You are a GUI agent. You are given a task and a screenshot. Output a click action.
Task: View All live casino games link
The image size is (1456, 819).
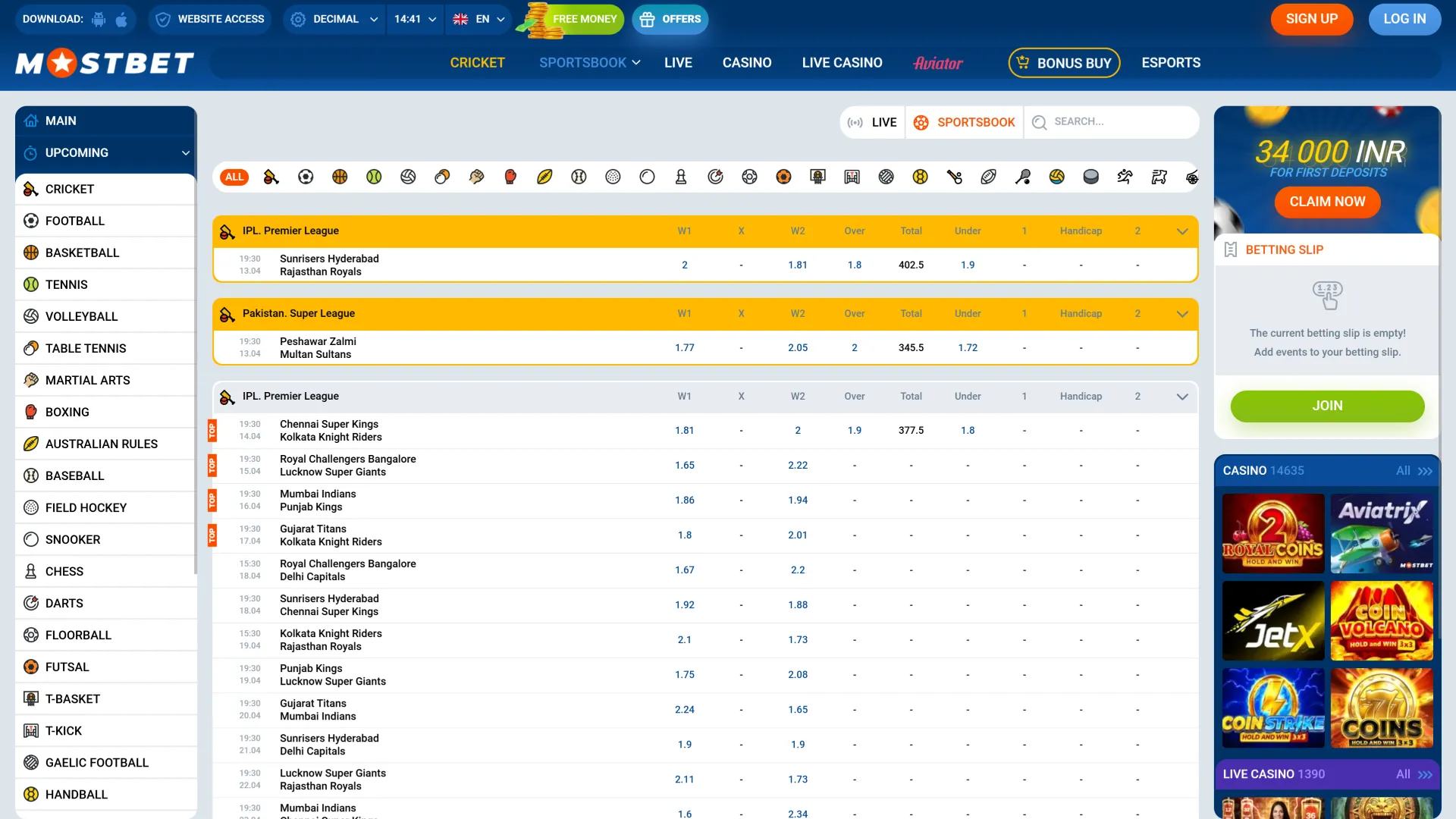coord(1414,774)
